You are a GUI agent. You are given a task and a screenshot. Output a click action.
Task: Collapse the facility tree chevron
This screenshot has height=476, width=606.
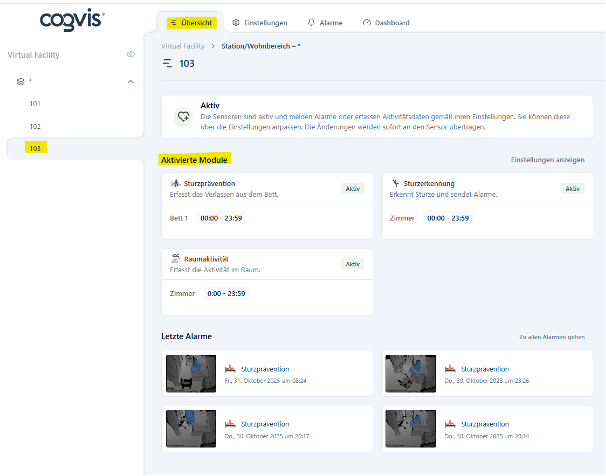131,81
